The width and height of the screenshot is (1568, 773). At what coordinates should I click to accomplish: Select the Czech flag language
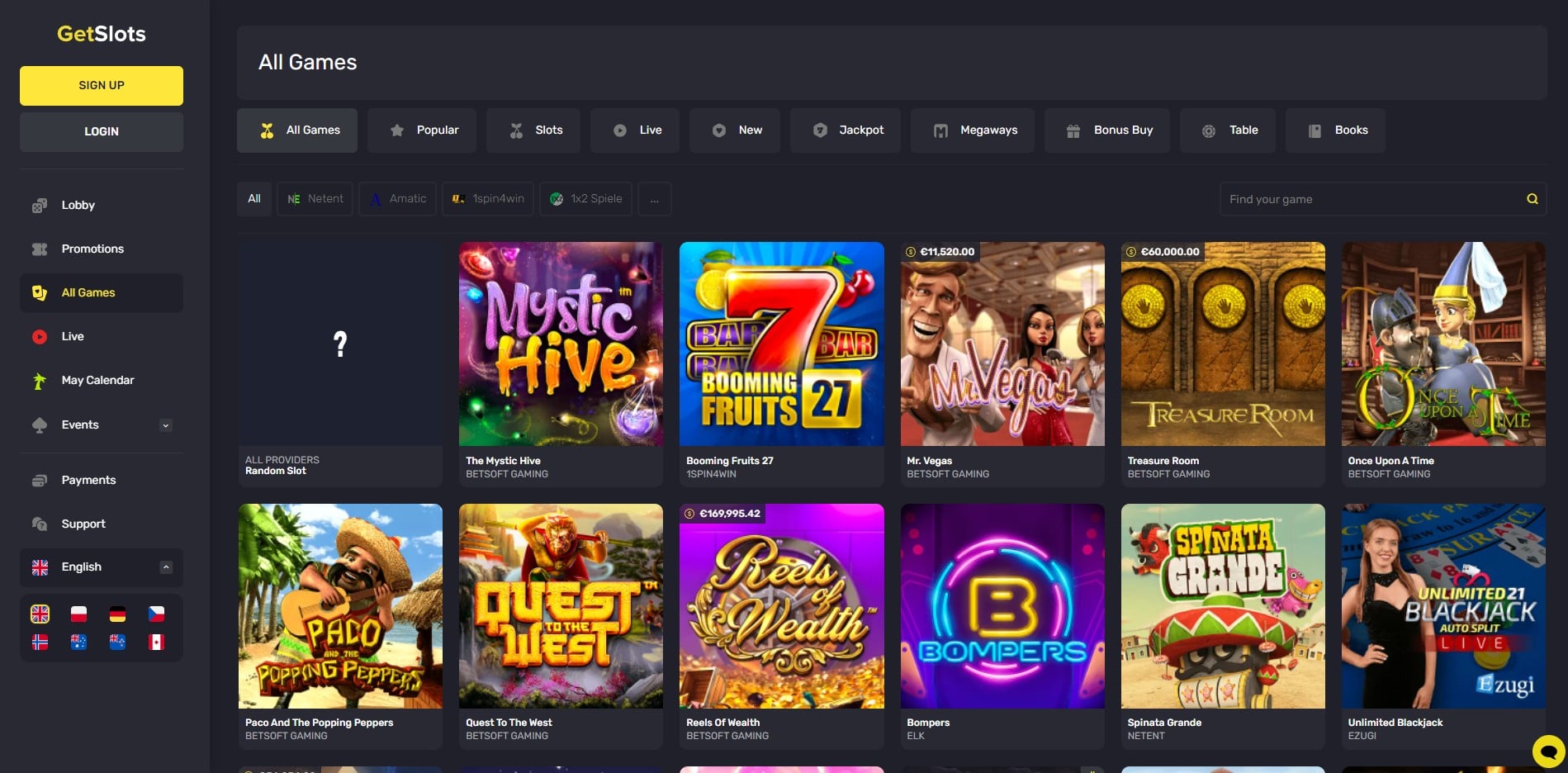[x=156, y=614]
